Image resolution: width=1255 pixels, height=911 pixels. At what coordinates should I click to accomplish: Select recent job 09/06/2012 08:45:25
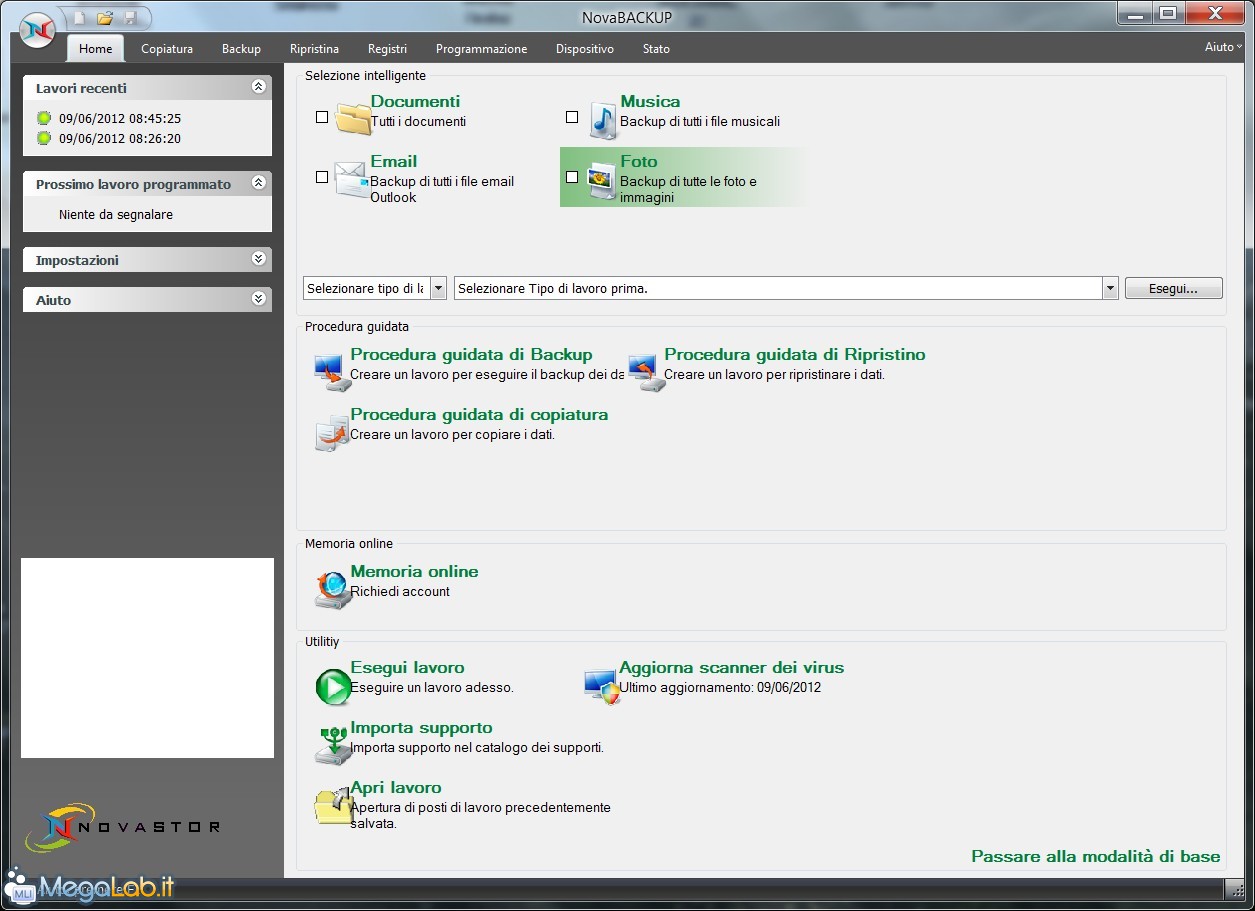[120, 118]
